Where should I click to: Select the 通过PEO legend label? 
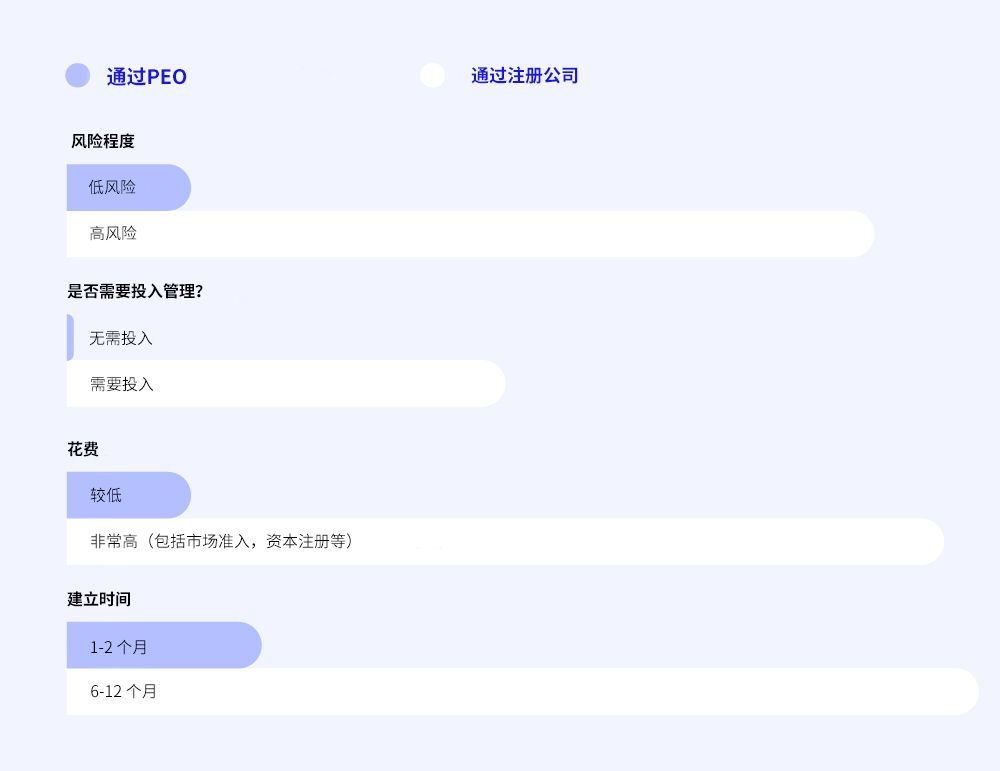click(147, 77)
